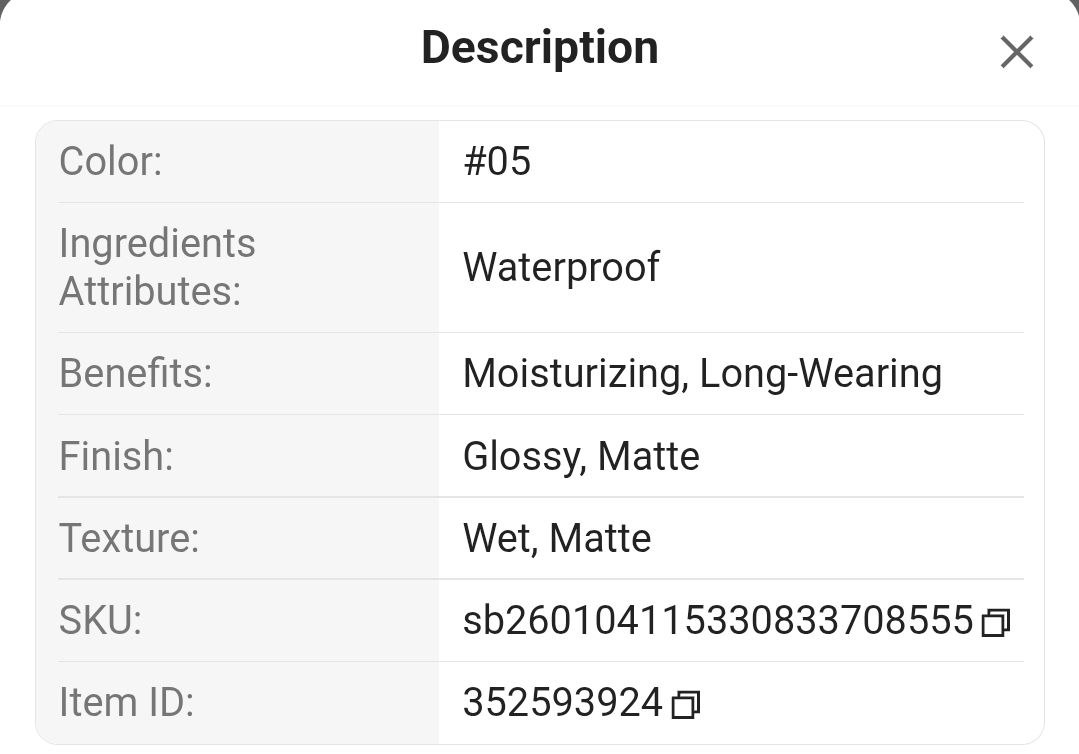Tap the #05 color value
1079x754 pixels.
tap(497, 161)
